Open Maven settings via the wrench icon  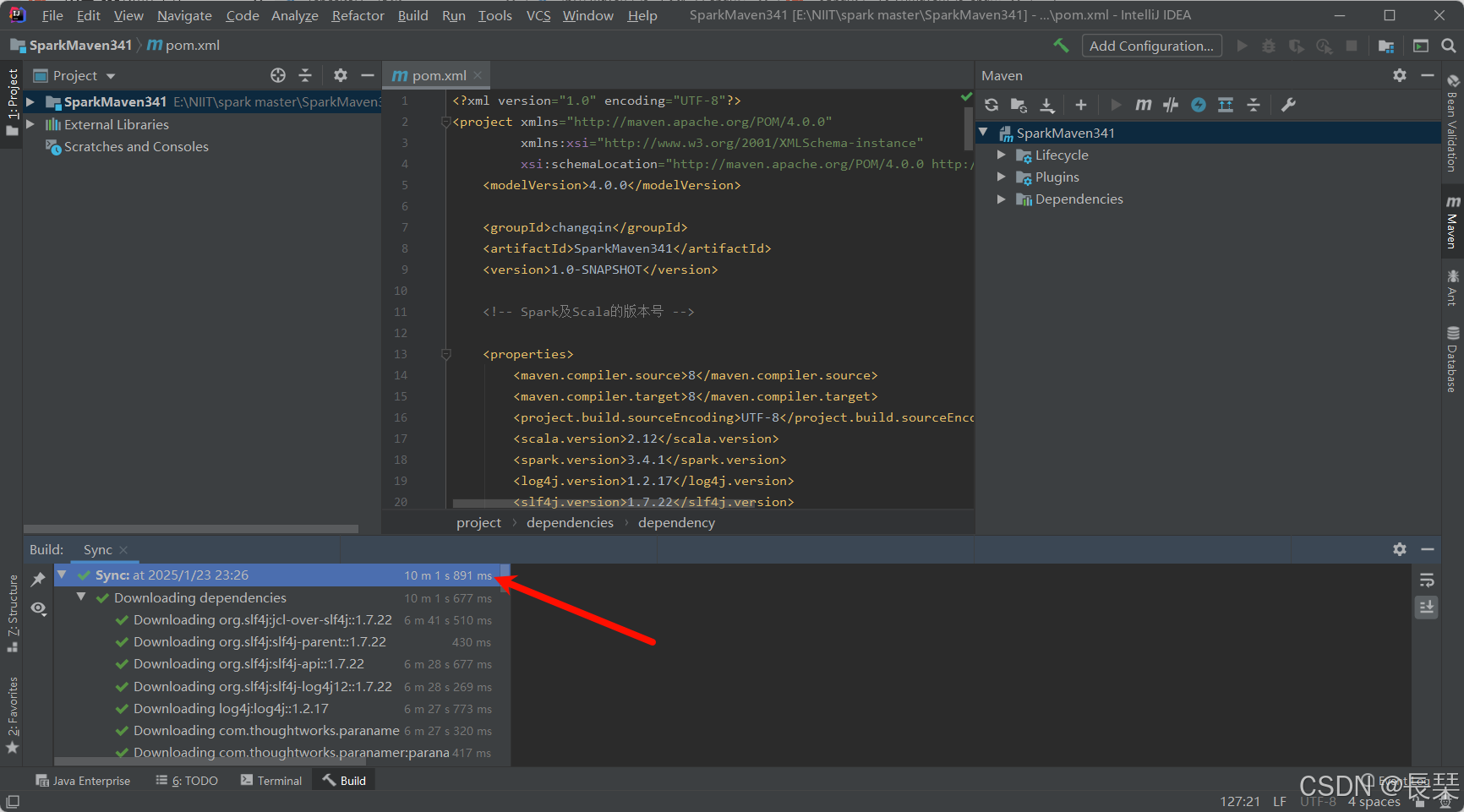click(1288, 105)
